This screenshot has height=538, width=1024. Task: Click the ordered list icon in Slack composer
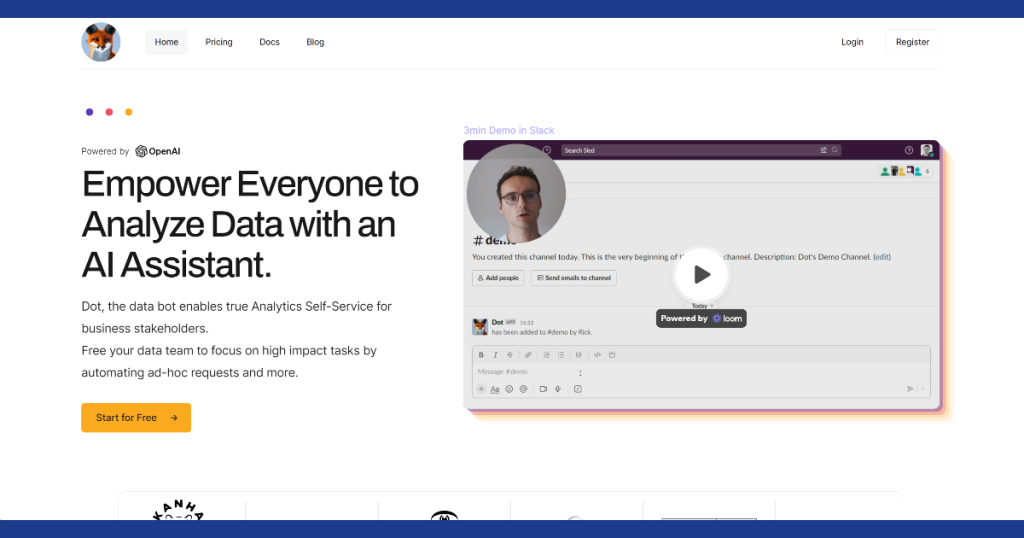(546, 355)
